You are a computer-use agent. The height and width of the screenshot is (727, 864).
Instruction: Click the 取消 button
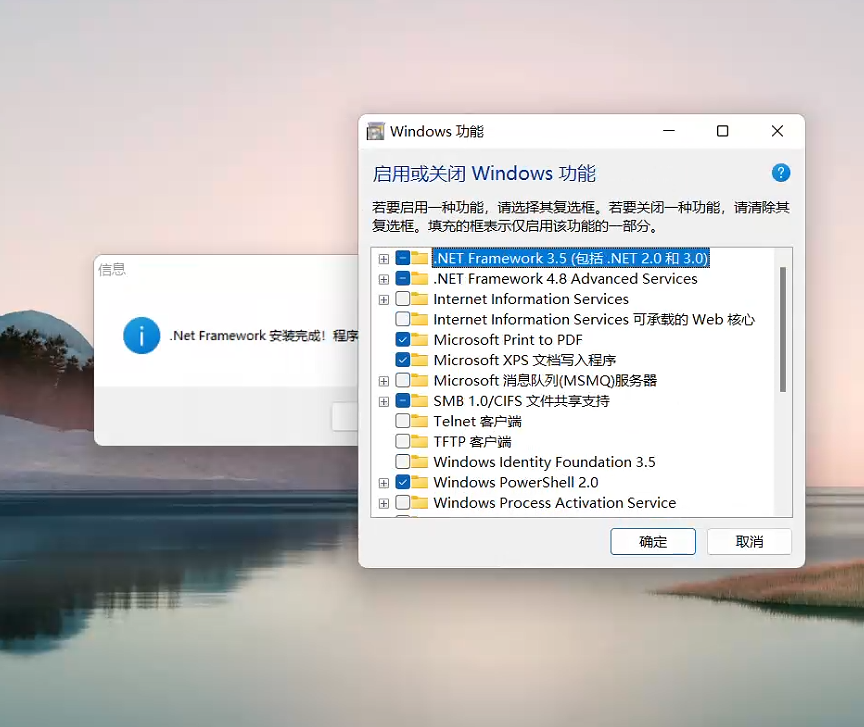point(749,542)
